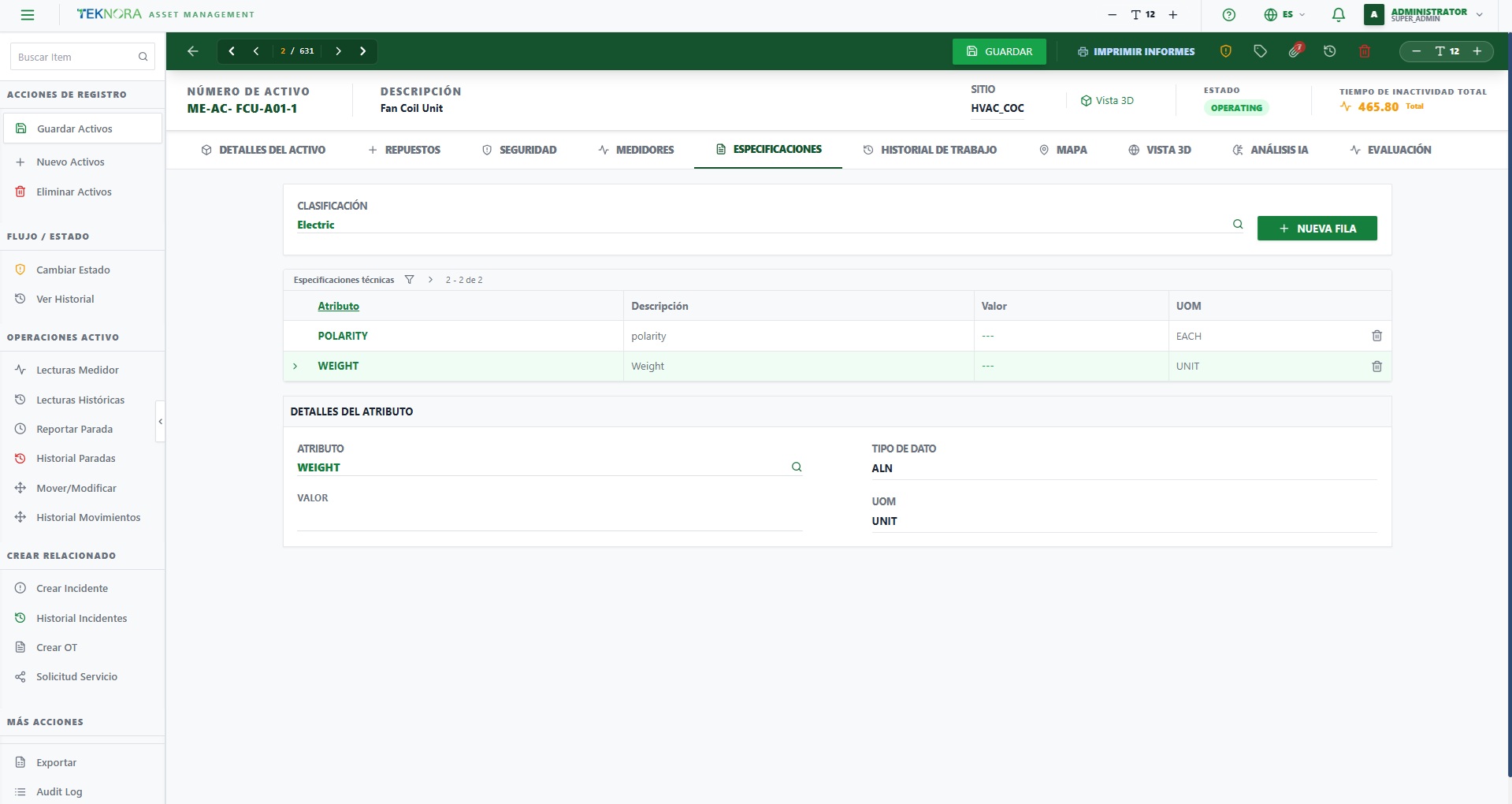The height and width of the screenshot is (804, 1512).
Task: Click IMPRIMIR INFORMES
Action: (x=1136, y=51)
